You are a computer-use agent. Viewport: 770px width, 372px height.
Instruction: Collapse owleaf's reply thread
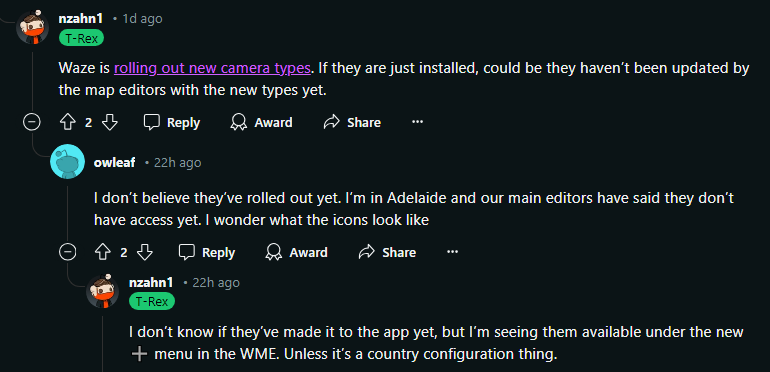[68, 252]
